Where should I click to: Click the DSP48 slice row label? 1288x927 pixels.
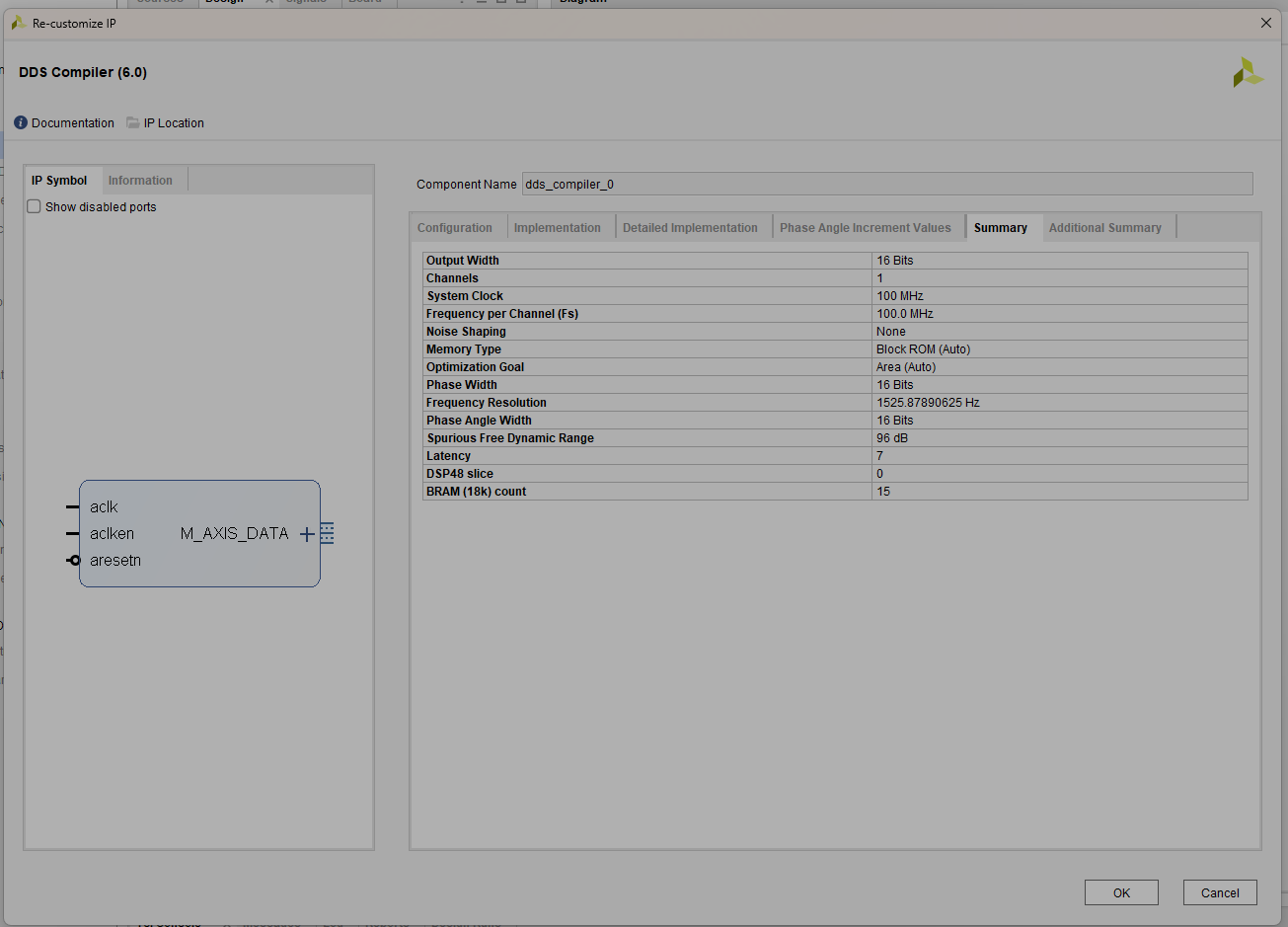(460, 474)
